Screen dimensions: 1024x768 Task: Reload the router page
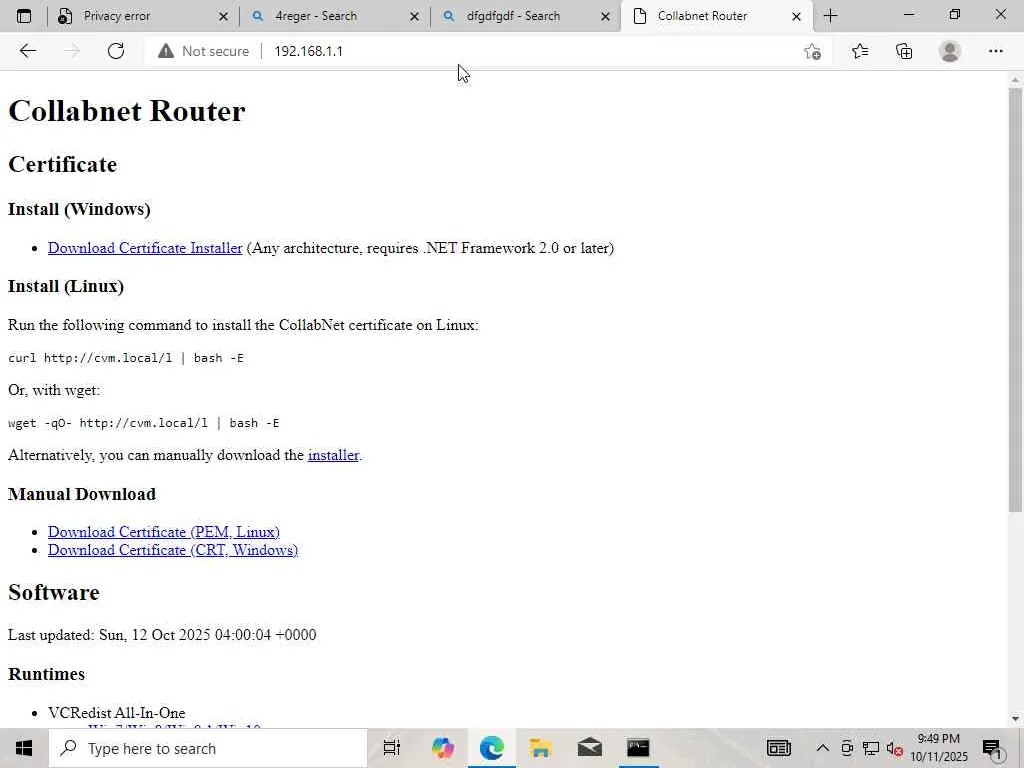(116, 51)
